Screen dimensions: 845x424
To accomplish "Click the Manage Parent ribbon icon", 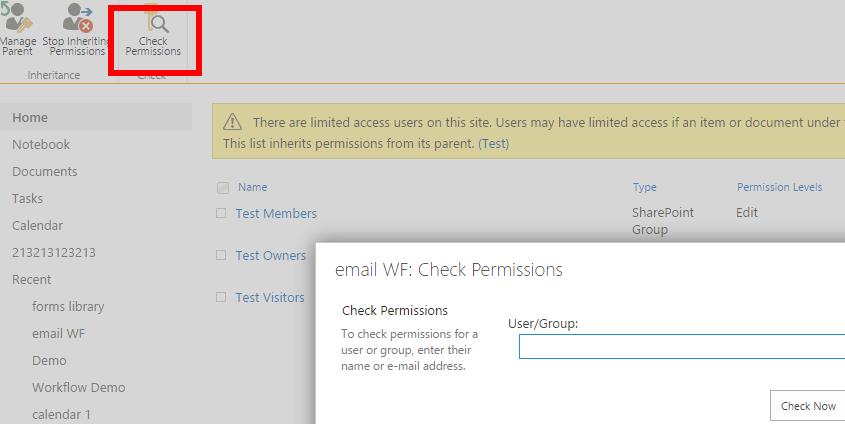I will pos(17,19).
